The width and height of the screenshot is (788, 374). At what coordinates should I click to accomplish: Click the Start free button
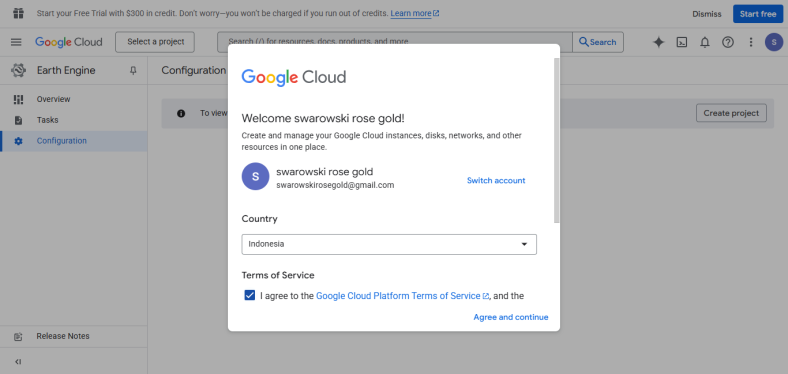[758, 14]
